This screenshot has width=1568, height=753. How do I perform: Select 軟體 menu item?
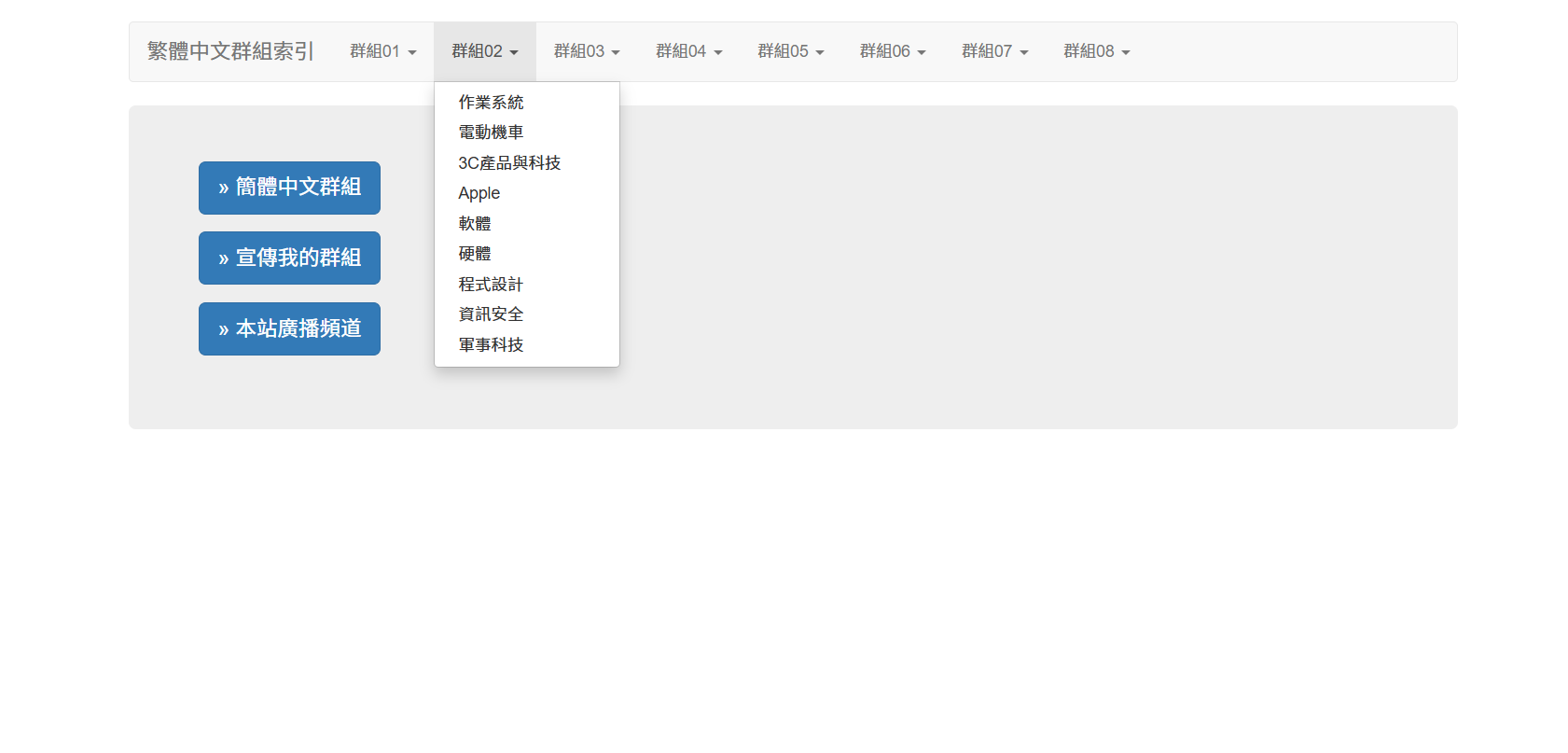pyautogui.click(x=527, y=224)
